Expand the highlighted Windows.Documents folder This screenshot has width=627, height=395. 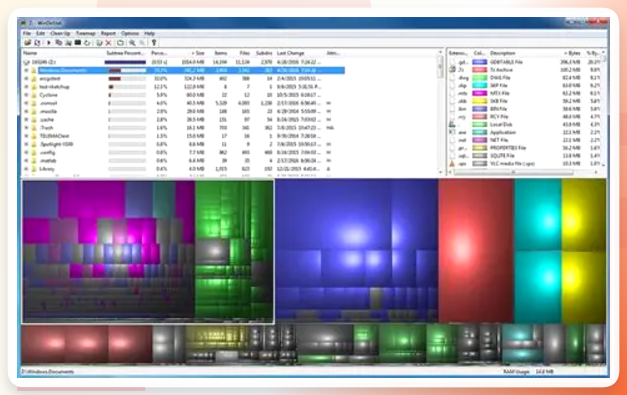[26, 70]
